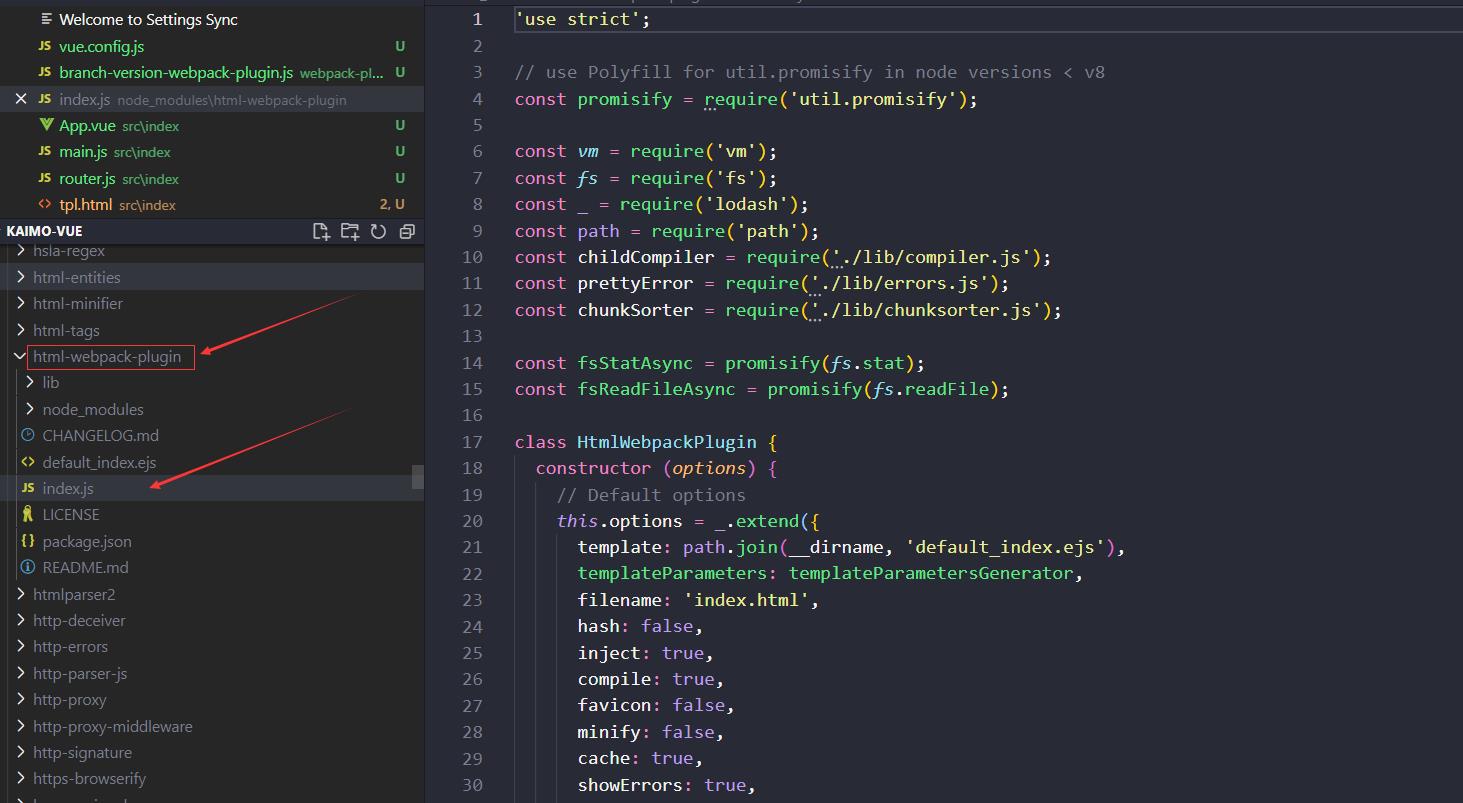Click the New Folder icon in explorer header
Image resolution: width=1463 pixels, height=803 pixels.
[x=350, y=231]
